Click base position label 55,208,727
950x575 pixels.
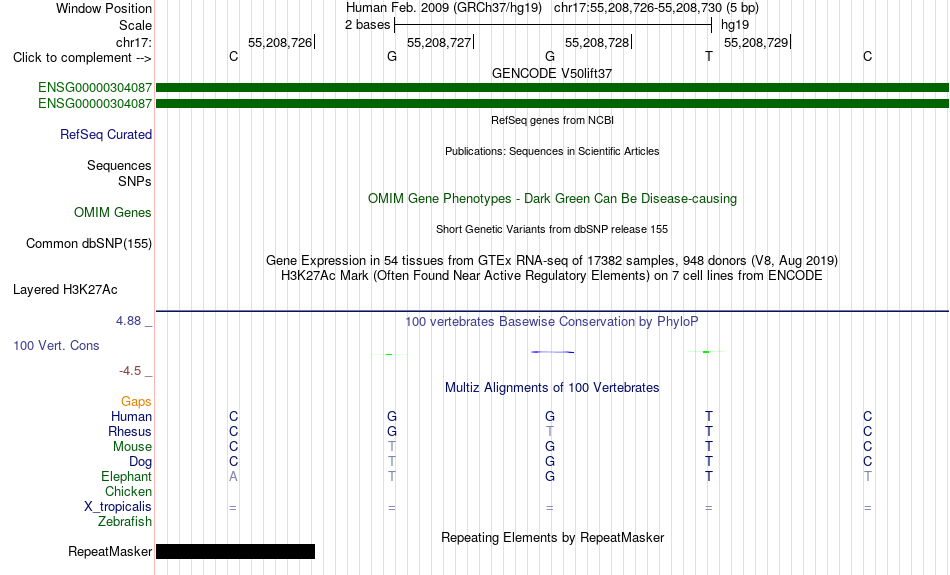pos(439,42)
